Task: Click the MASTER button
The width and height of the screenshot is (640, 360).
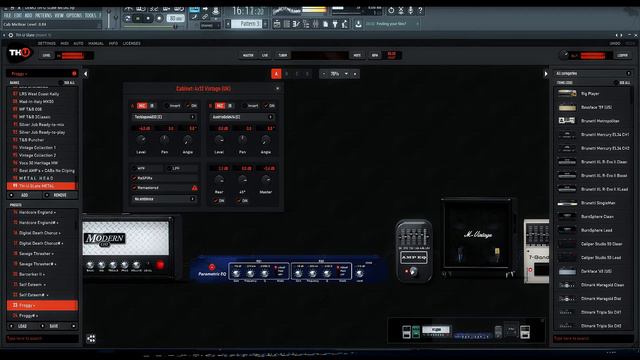Action: (248, 55)
